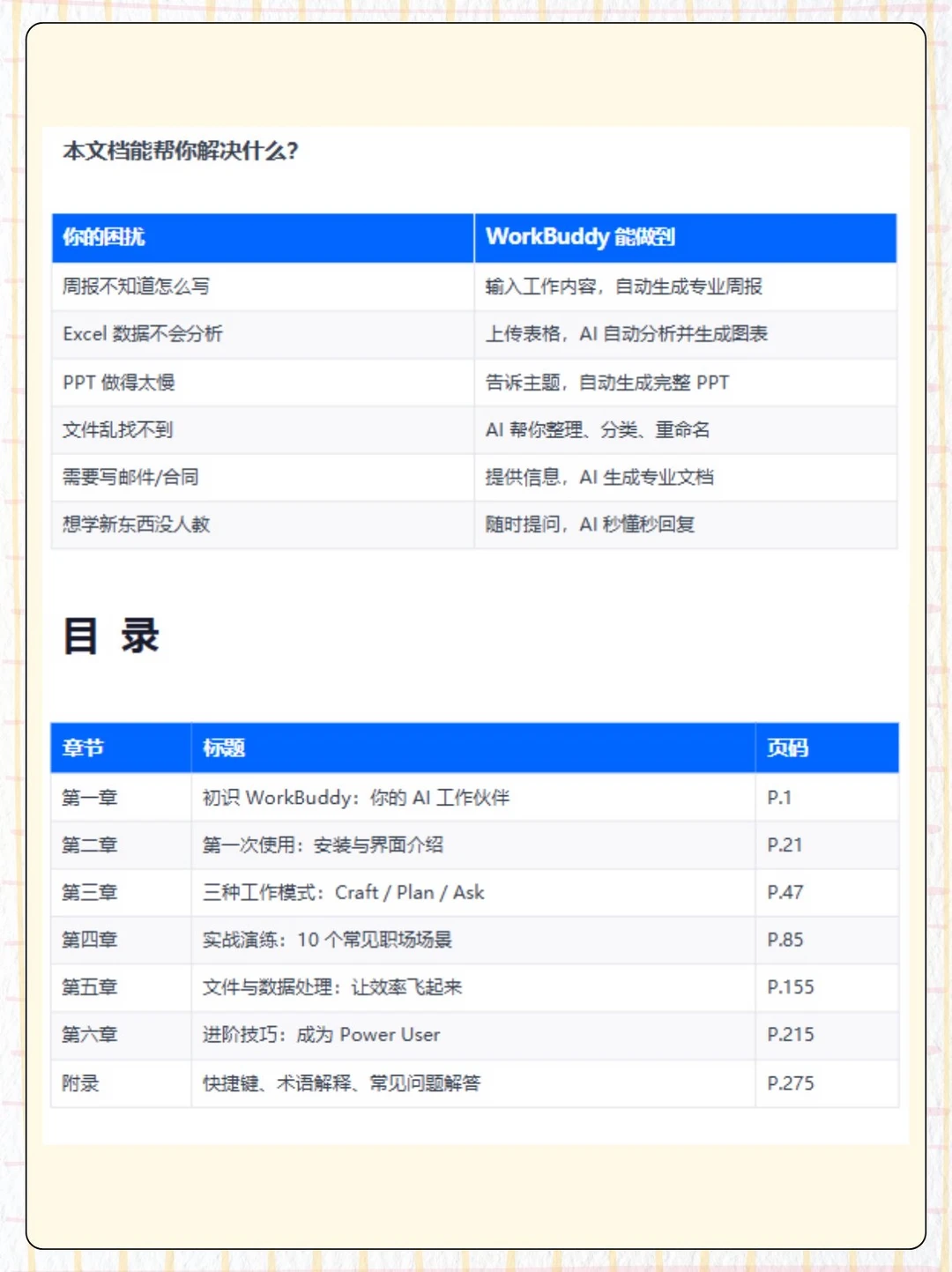Select cell 'AI 帮你整理、分类、重命名'
The height and width of the screenshot is (1272, 952).
[686, 429]
